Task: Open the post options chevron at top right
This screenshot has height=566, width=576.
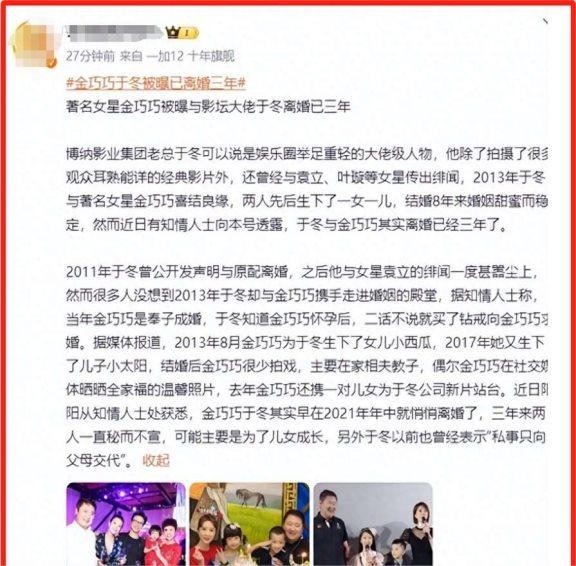Action: [545, 22]
